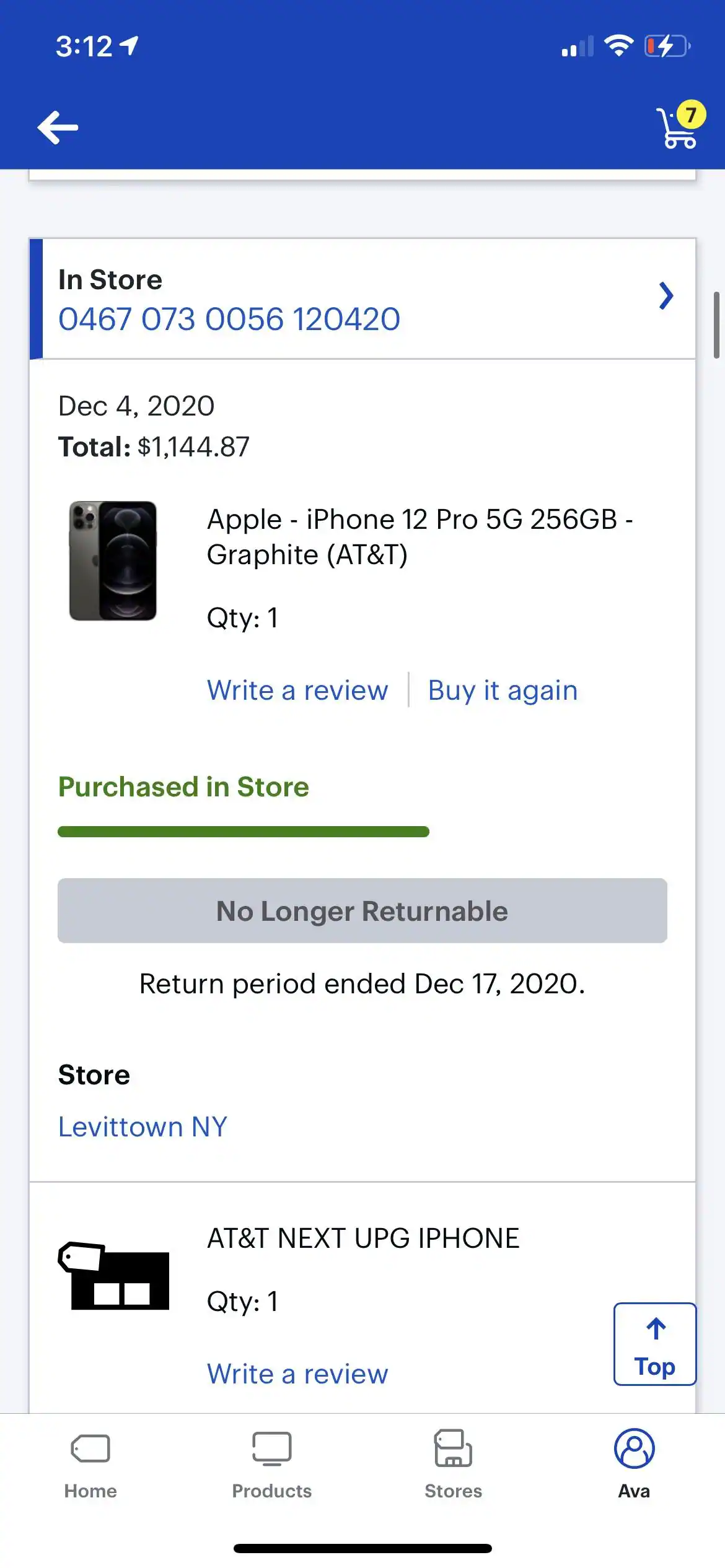This screenshot has height=1568, width=725.
Task: Tap the back arrow in the header
Action: tap(58, 126)
